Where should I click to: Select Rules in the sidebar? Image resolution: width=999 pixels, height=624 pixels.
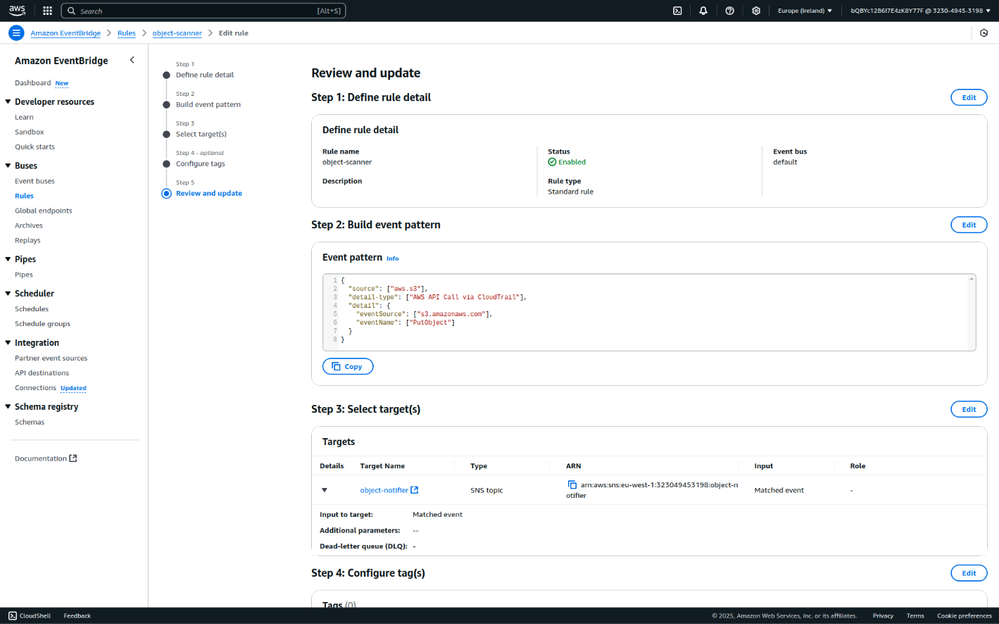click(24, 196)
